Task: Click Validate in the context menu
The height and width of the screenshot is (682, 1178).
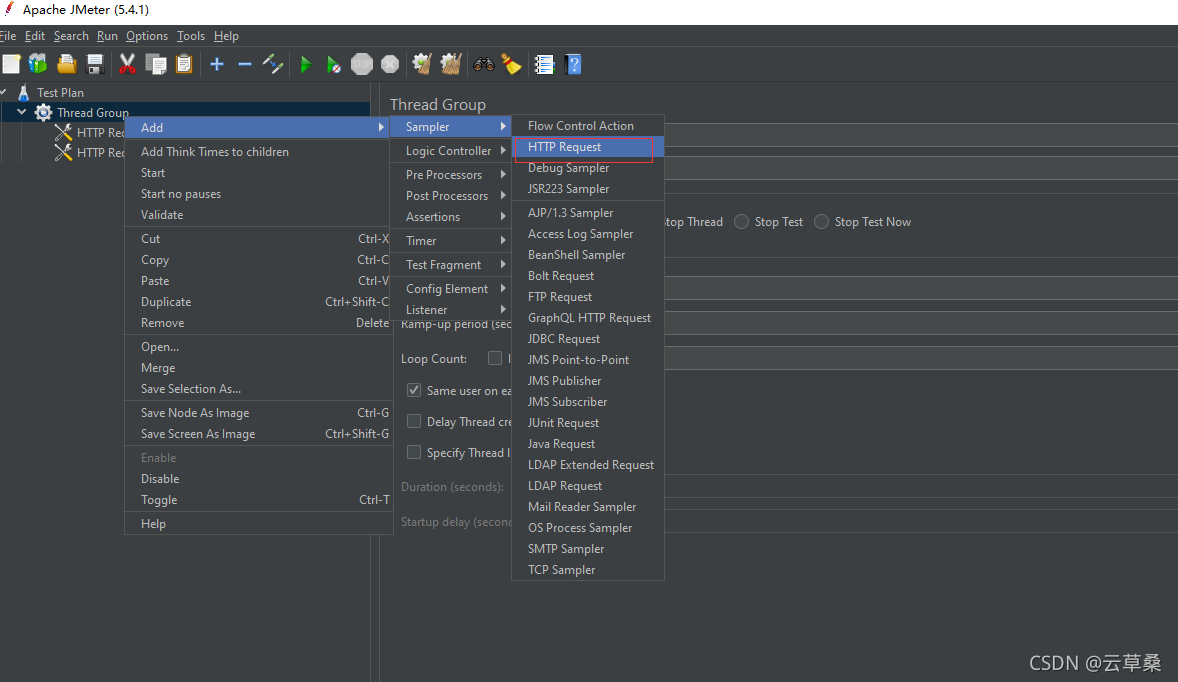Action: pos(258,215)
